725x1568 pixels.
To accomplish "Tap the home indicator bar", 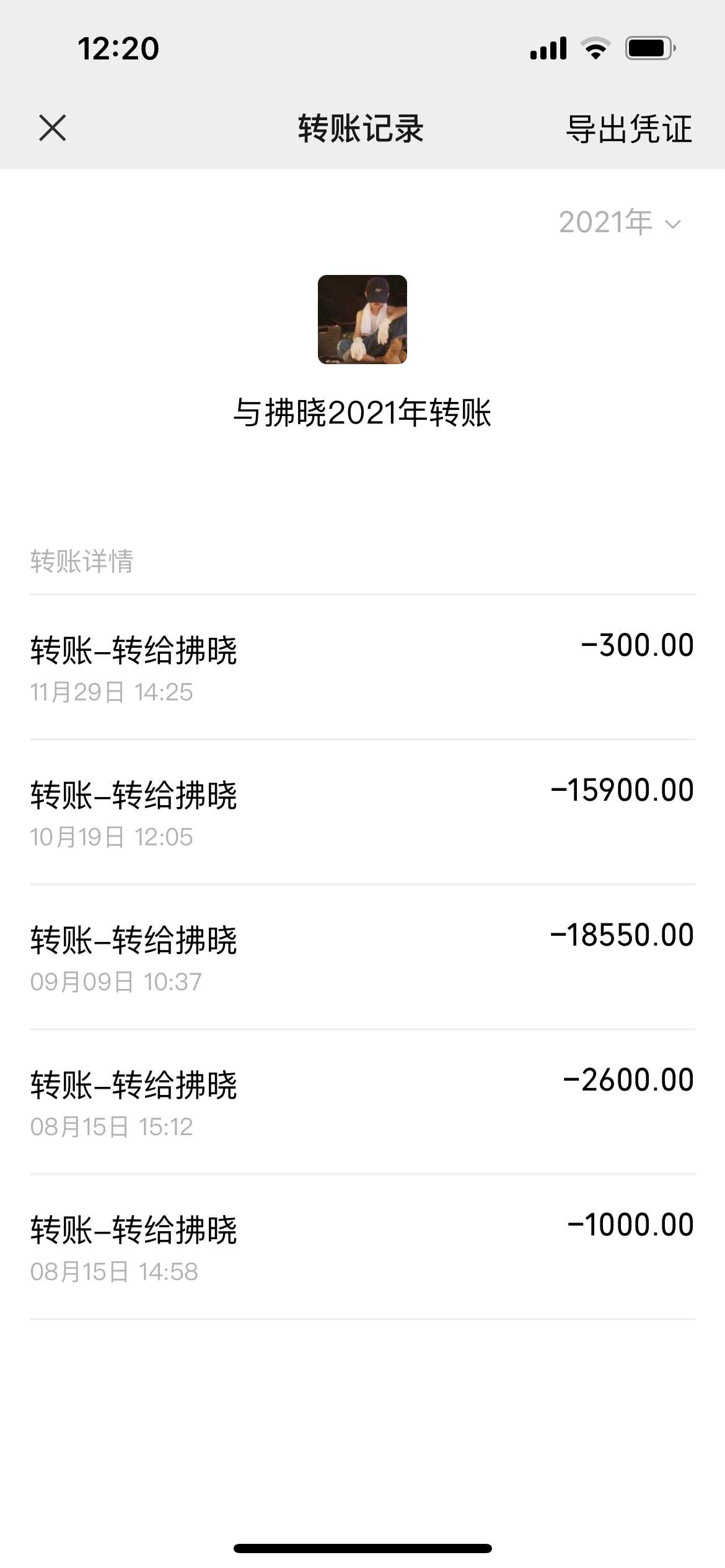I will 362,1548.
